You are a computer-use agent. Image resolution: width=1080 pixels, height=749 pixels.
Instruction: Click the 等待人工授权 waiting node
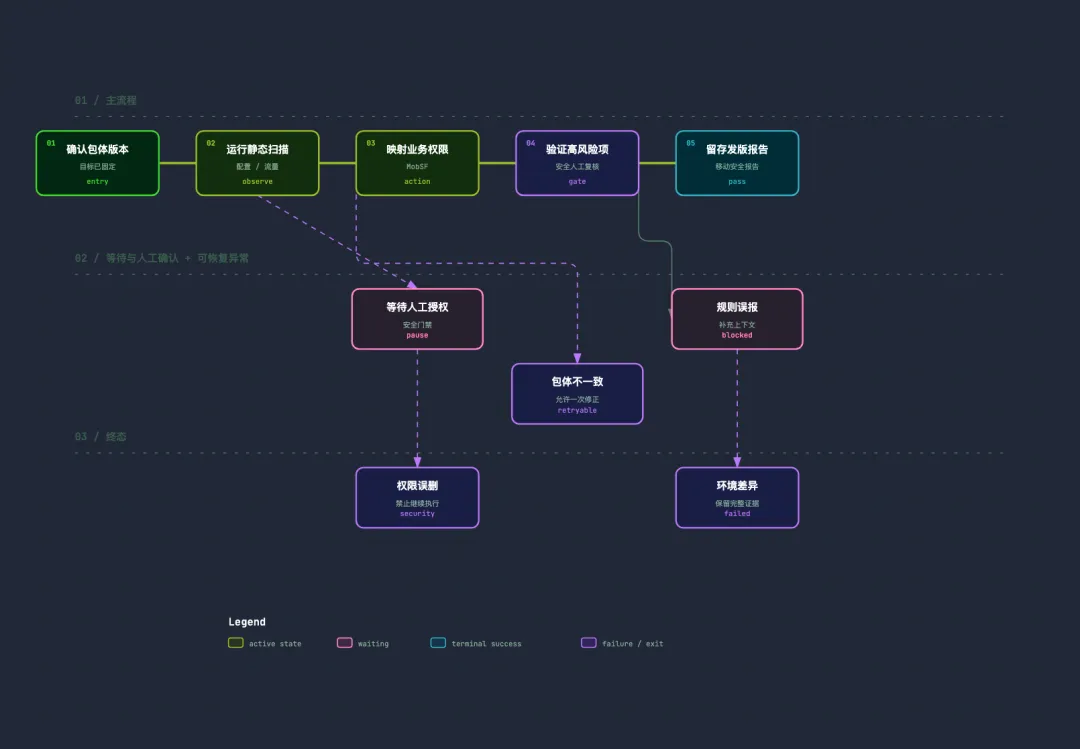[417, 319]
